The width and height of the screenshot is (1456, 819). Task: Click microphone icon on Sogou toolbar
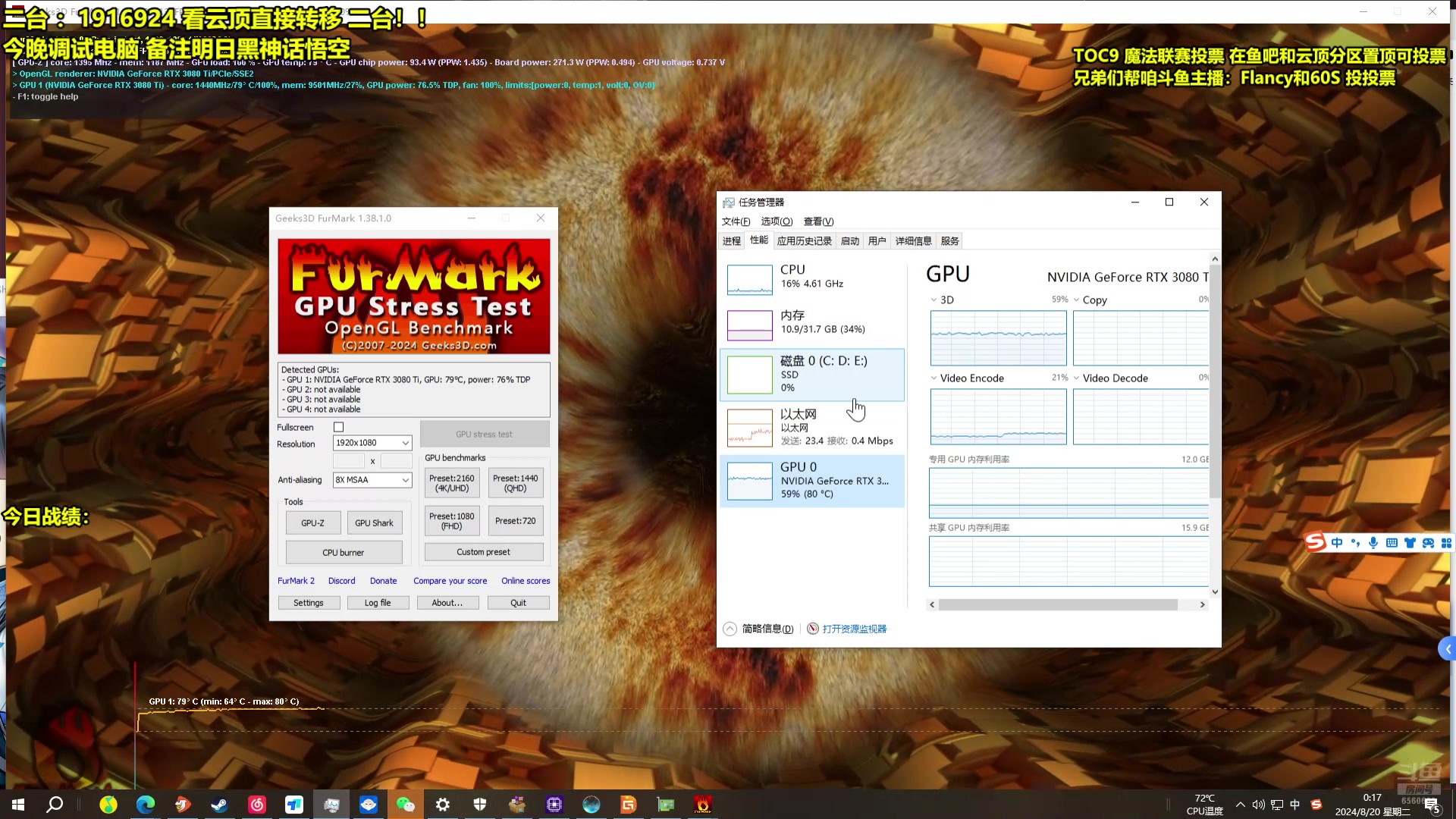1373,543
